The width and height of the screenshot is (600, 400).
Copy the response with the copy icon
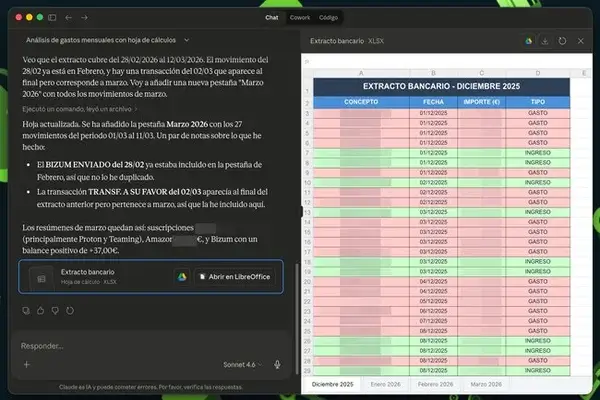tap(26, 310)
